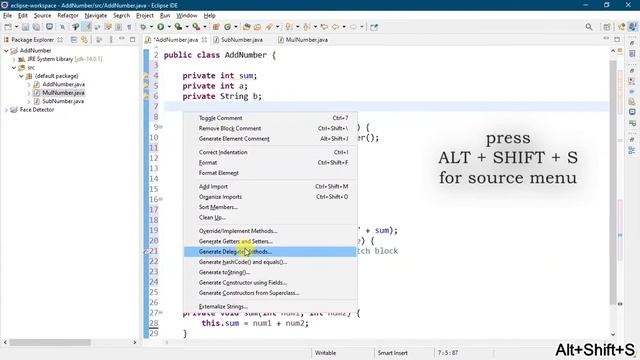This screenshot has height=360, width=640.
Task: Click the Save All toolbar icon
Action: (x=36, y=27)
